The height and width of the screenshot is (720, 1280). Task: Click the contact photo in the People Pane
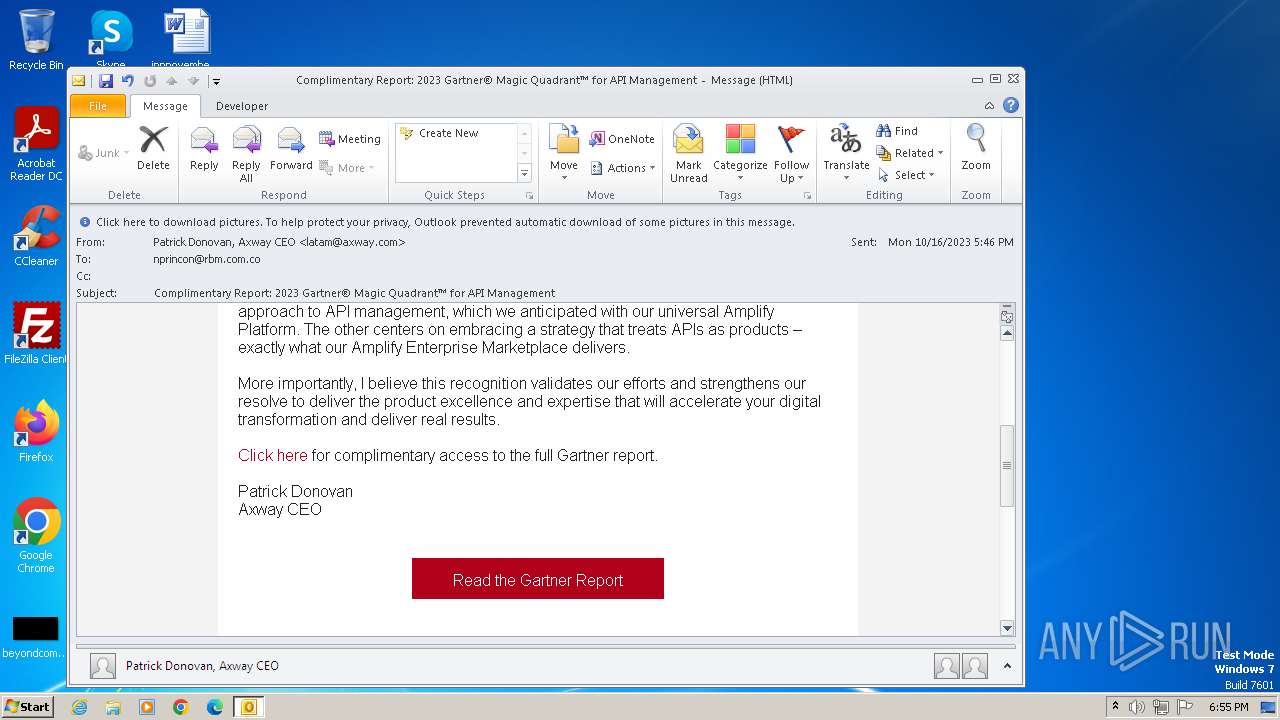[103, 666]
